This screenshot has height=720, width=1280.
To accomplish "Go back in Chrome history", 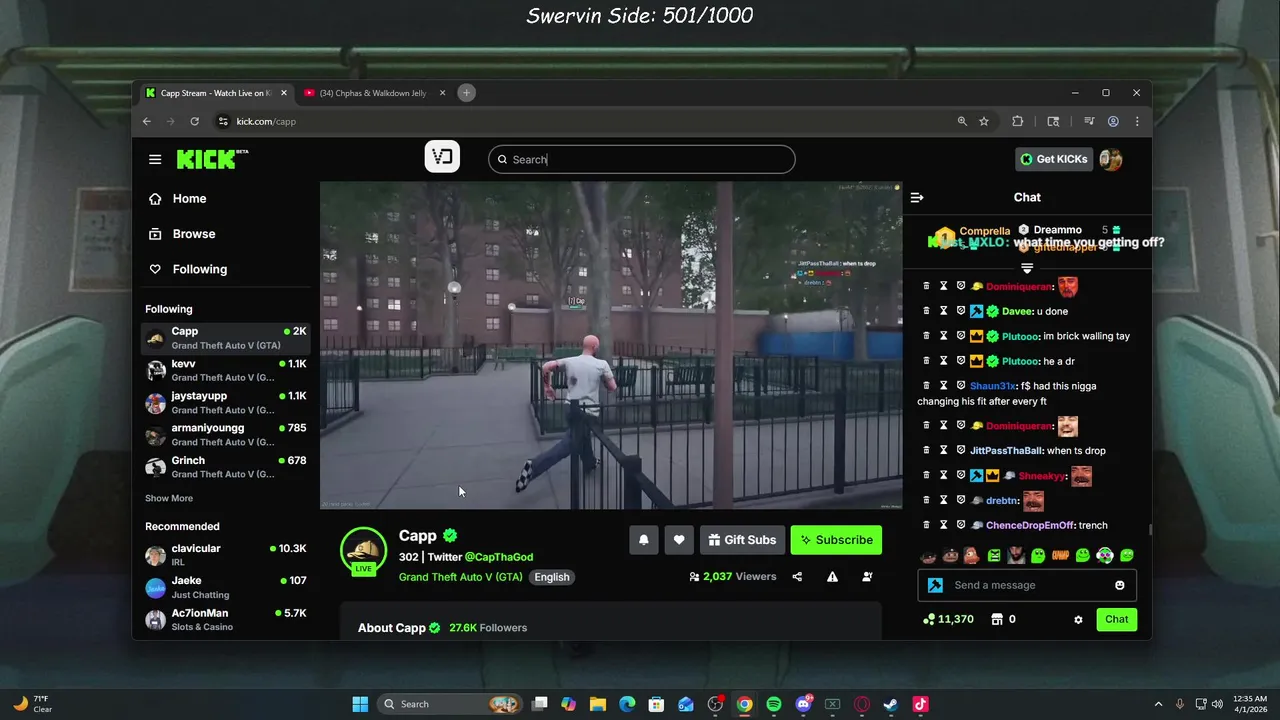I will (x=147, y=121).
